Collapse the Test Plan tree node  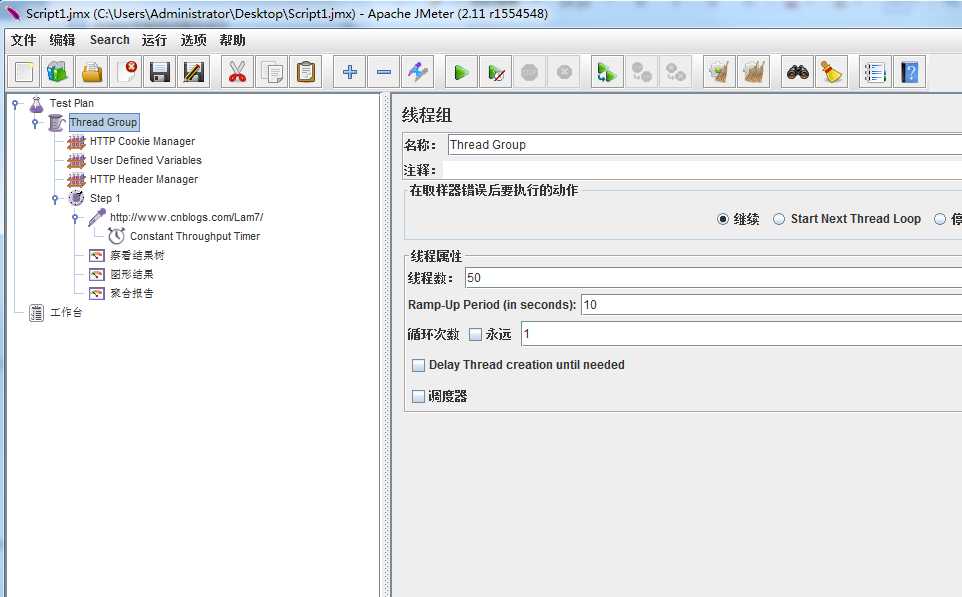point(15,104)
